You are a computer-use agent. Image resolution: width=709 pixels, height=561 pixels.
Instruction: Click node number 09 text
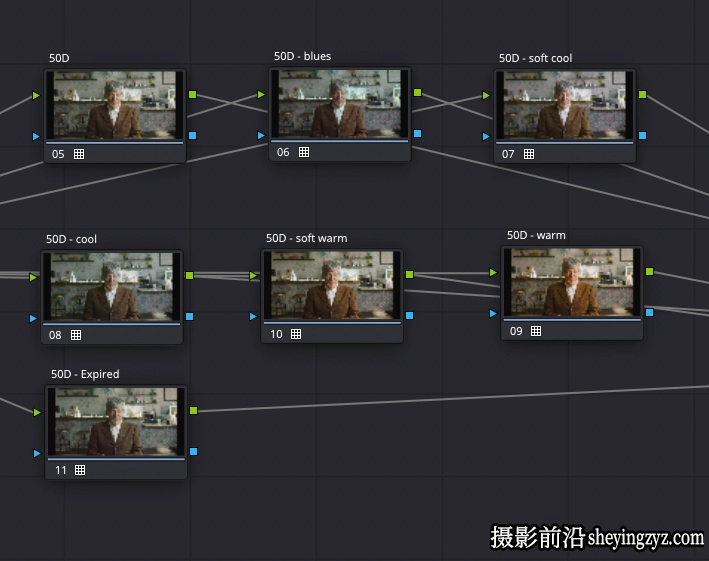[x=516, y=331]
